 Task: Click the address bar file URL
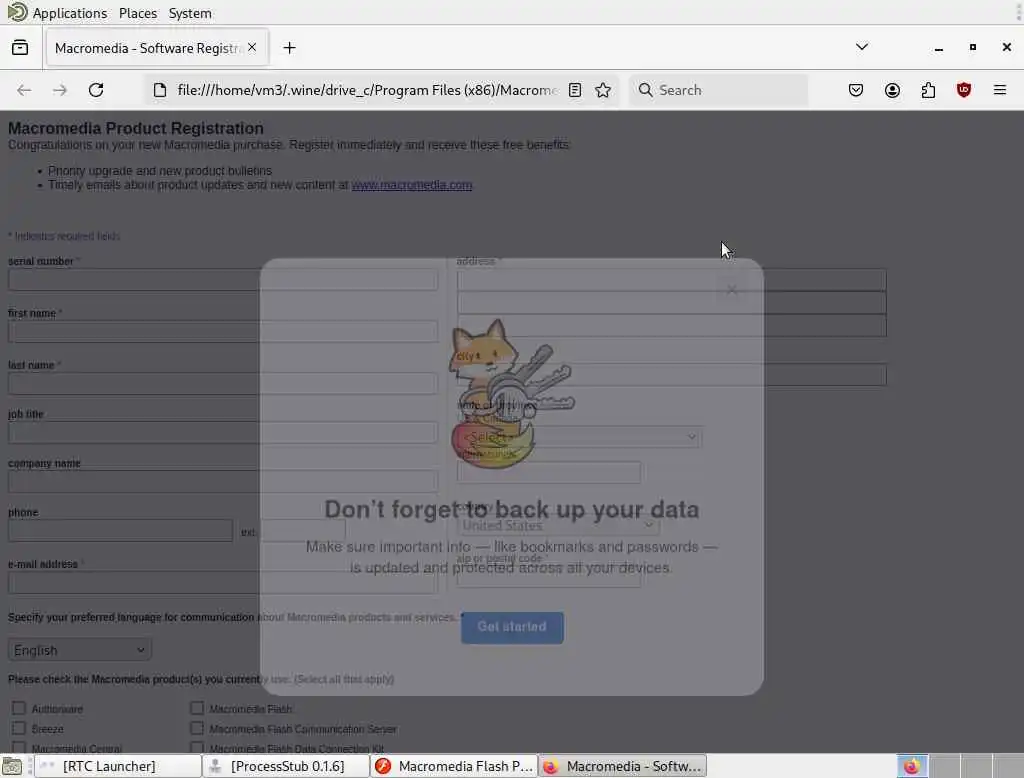pyautogui.click(x=367, y=90)
